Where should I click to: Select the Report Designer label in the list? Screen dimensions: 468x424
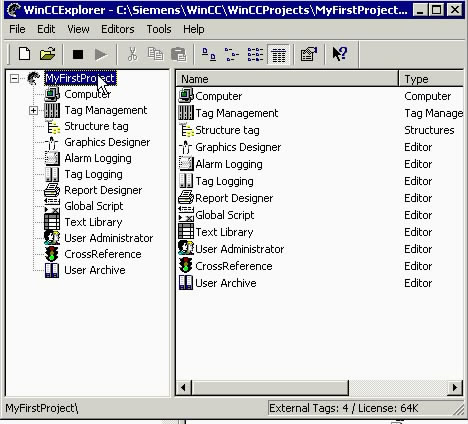[x=234, y=198]
